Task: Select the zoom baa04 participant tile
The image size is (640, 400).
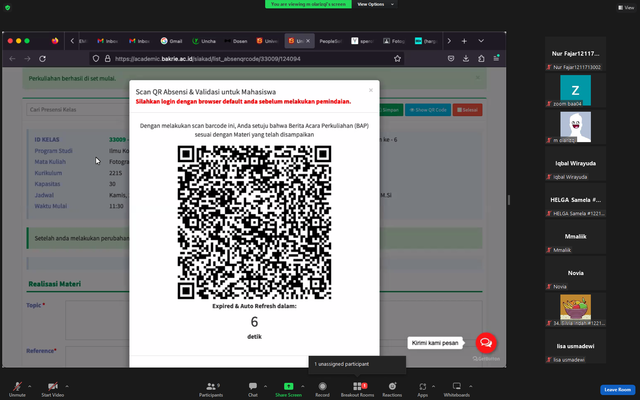Action: (575, 90)
